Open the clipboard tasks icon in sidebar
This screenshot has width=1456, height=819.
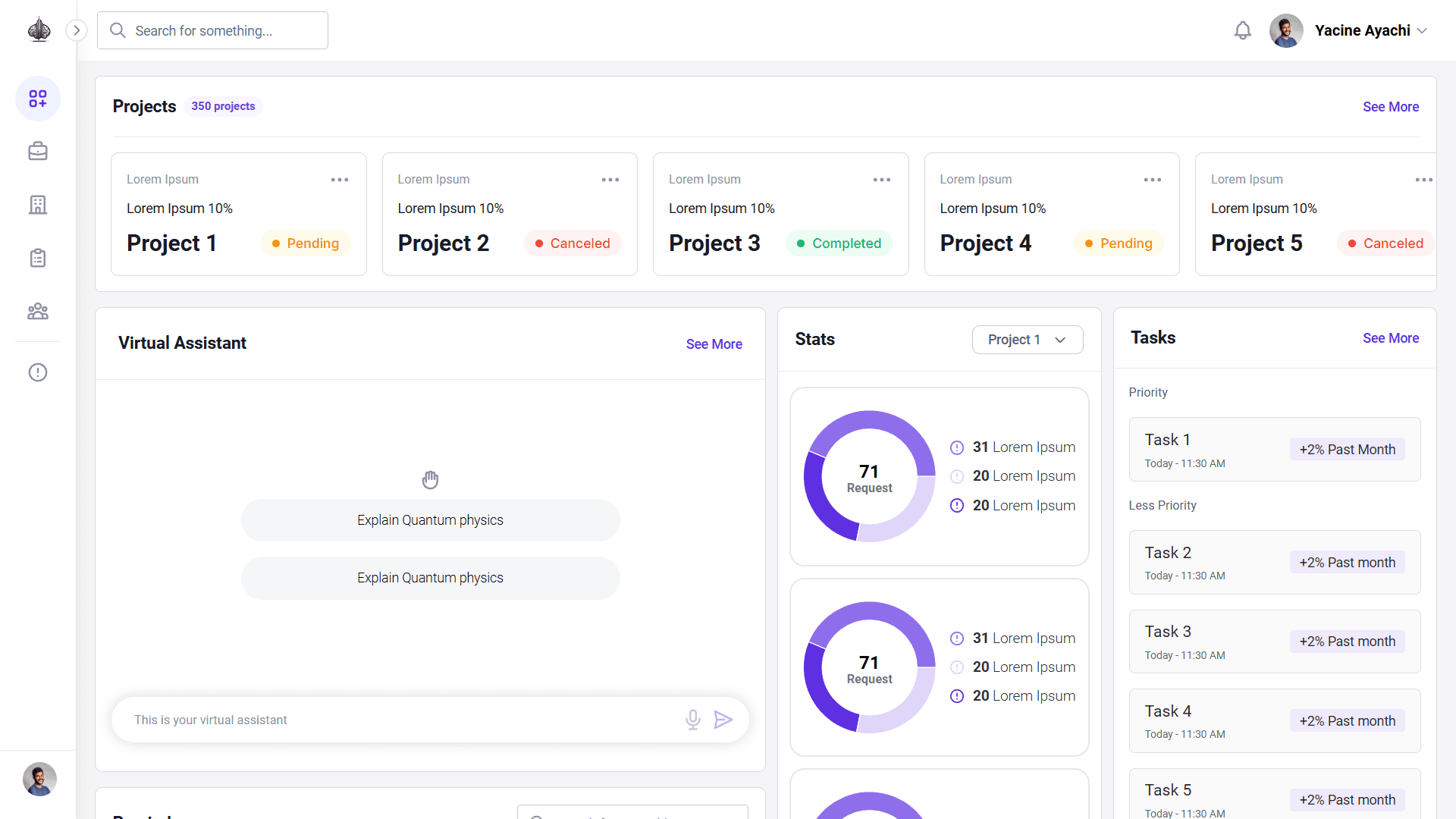click(38, 258)
